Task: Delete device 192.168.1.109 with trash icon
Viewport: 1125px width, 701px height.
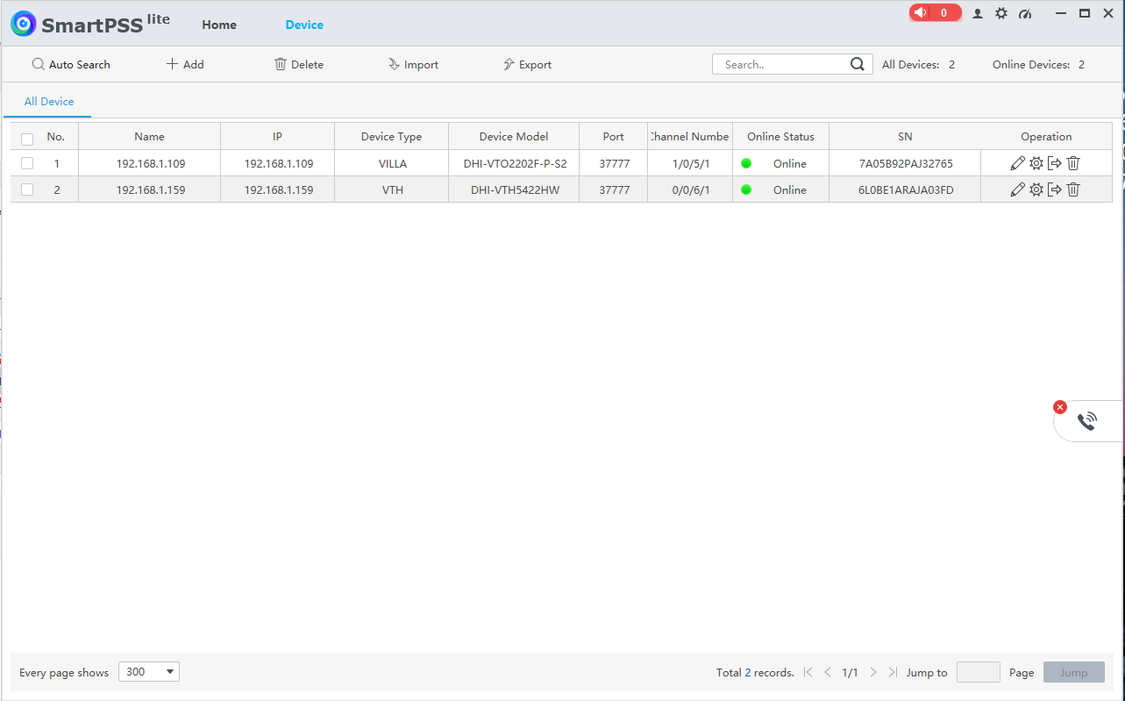Action: tap(1073, 164)
